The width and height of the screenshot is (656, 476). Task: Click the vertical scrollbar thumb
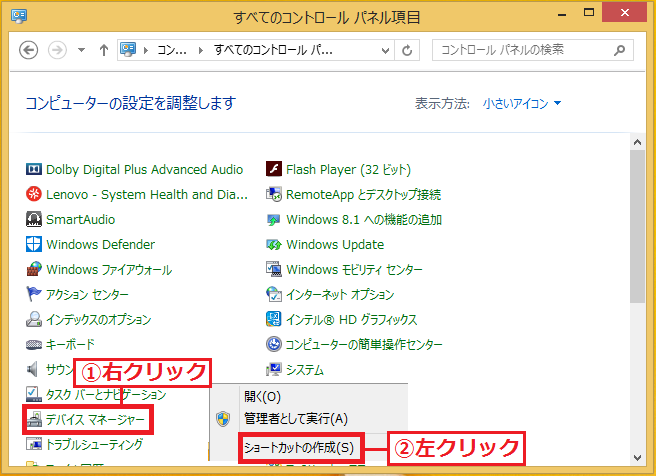(x=638, y=226)
